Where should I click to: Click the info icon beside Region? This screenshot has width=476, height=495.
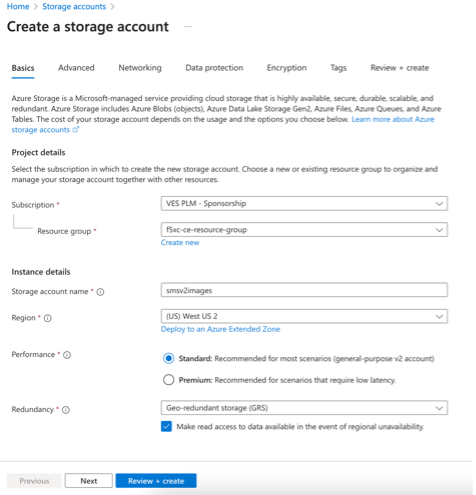tap(48, 318)
